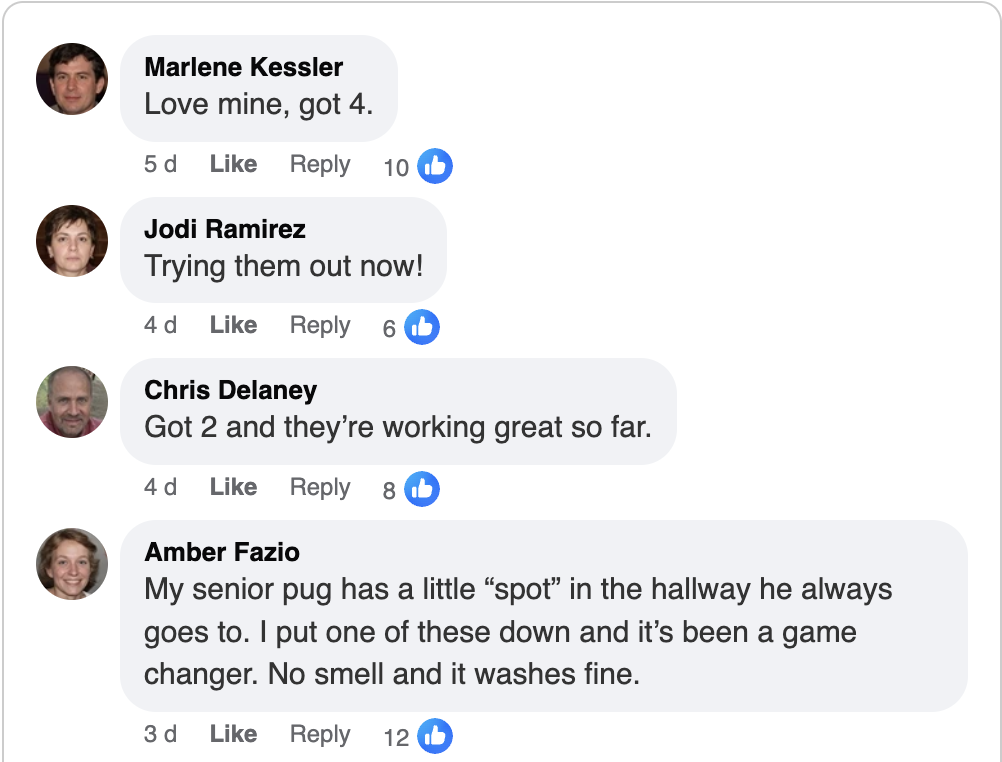Open Chris Delaney's profile picture
The height and width of the screenshot is (762, 1002).
pos(71,403)
